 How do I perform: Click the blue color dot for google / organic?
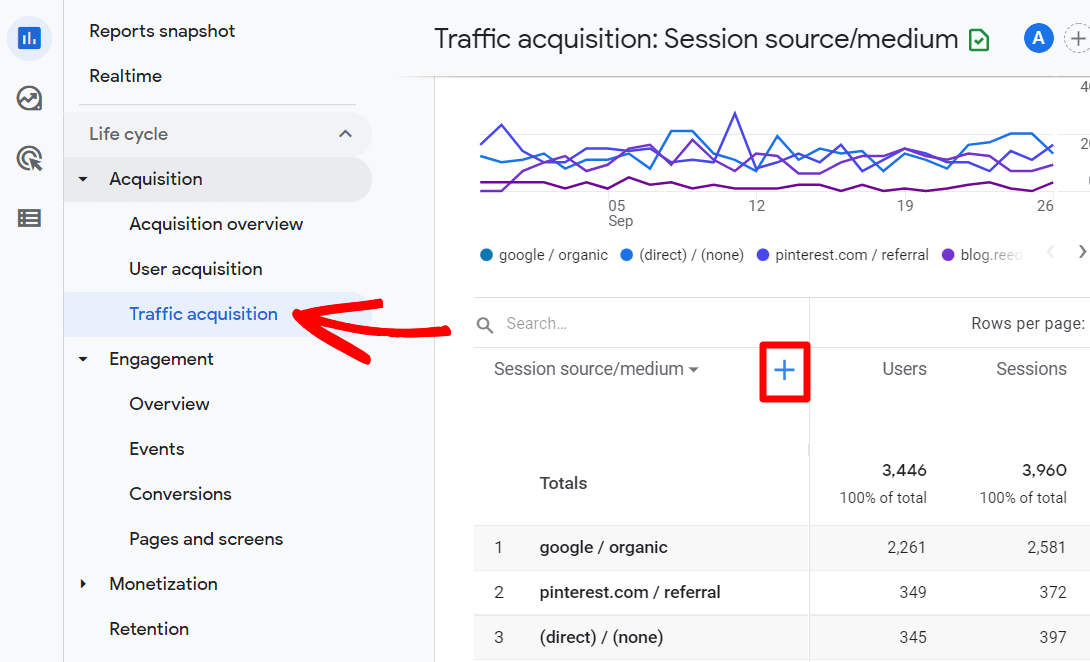[x=487, y=255]
